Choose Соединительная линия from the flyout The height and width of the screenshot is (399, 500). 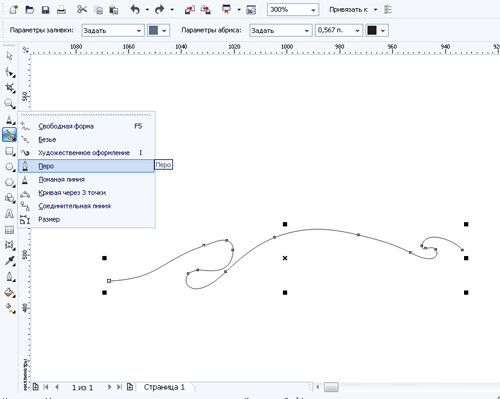point(87,206)
